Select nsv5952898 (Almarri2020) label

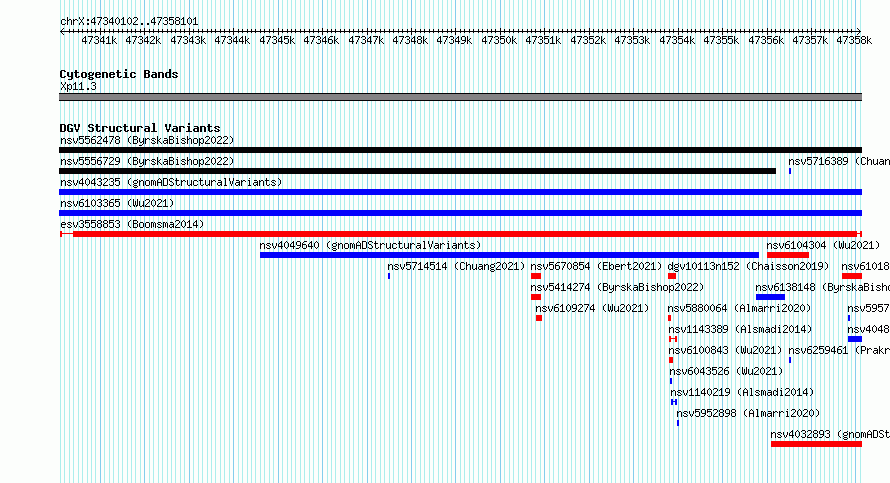[748, 413]
